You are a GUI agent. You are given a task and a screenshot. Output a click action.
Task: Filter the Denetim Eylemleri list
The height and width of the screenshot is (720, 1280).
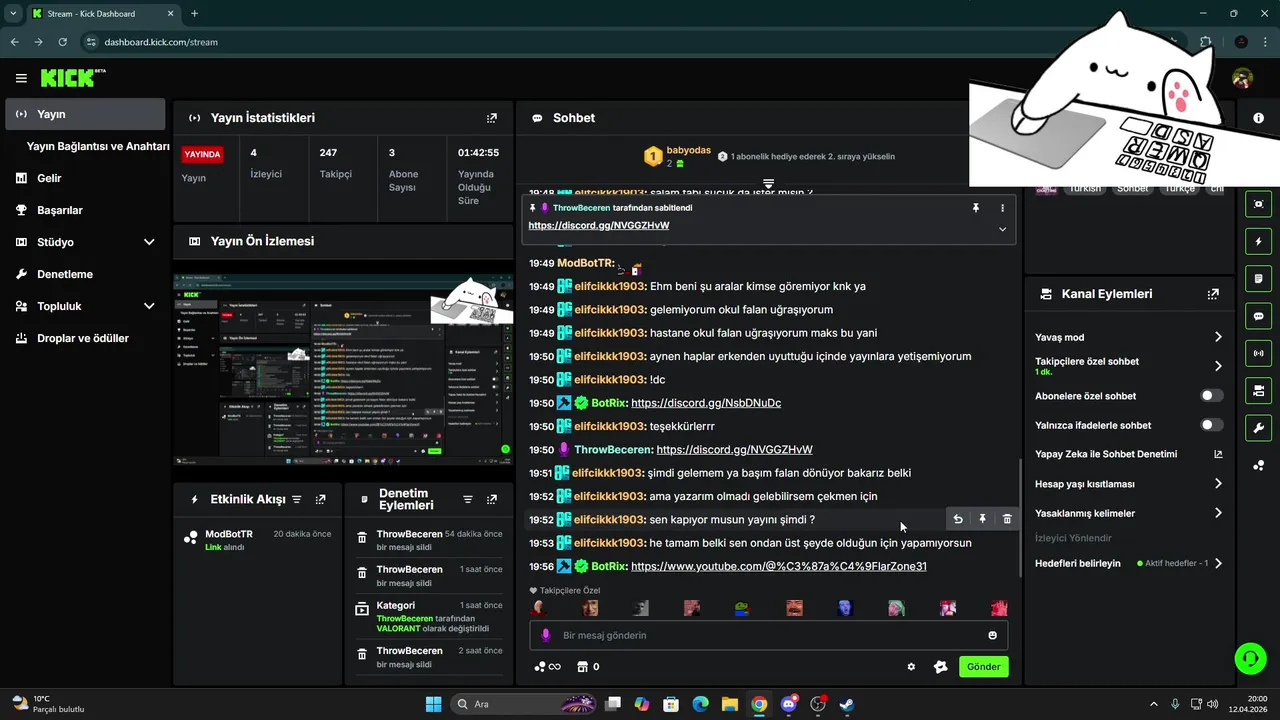[x=467, y=499]
